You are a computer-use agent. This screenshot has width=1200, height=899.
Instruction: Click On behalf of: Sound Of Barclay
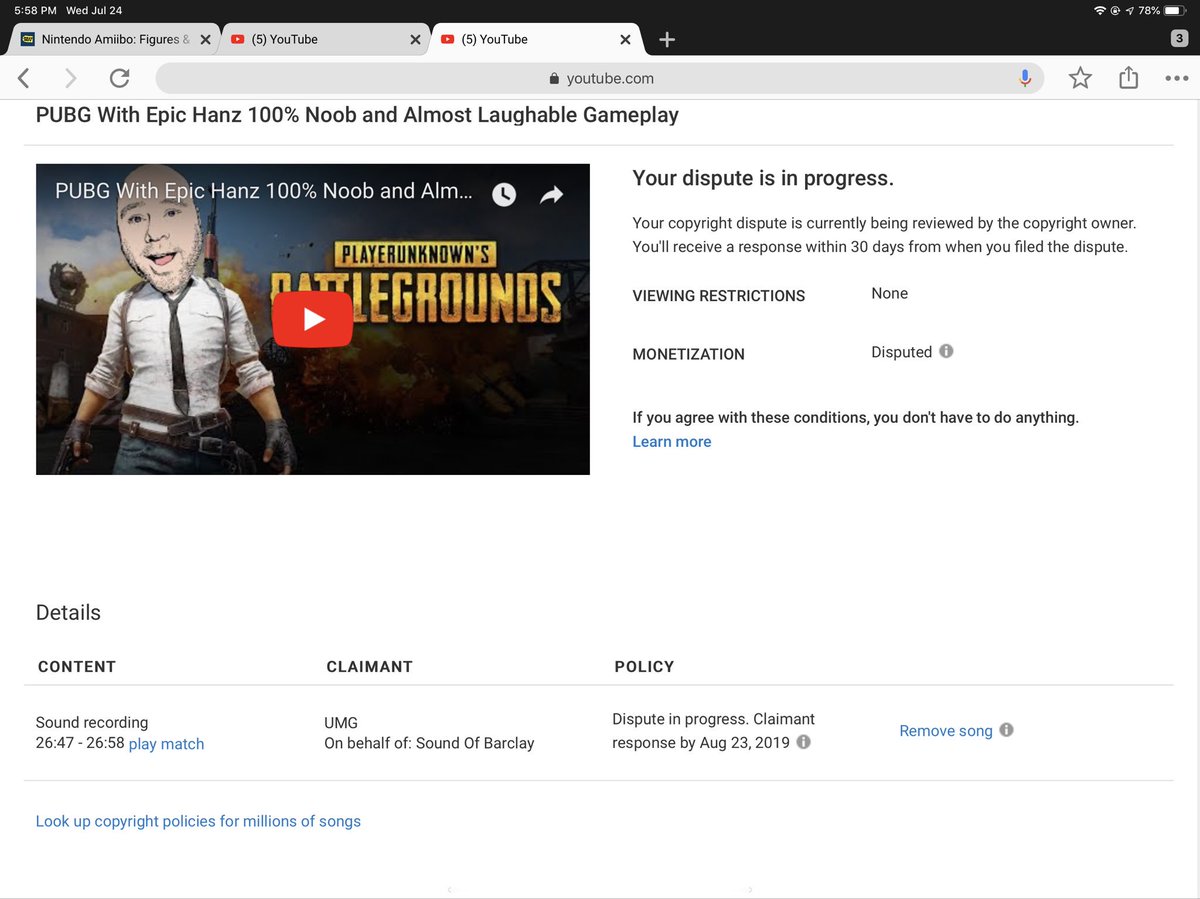pos(429,743)
